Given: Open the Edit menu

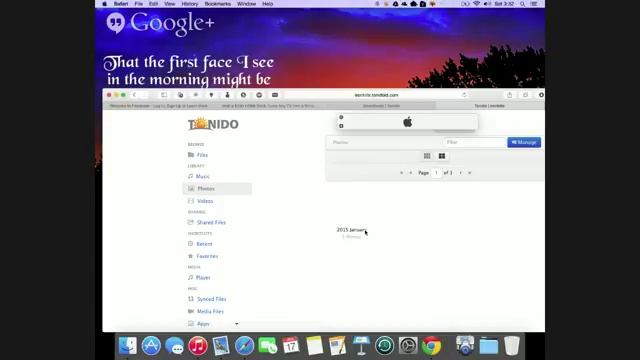Looking at the screenshot, I should click(153, 4).
